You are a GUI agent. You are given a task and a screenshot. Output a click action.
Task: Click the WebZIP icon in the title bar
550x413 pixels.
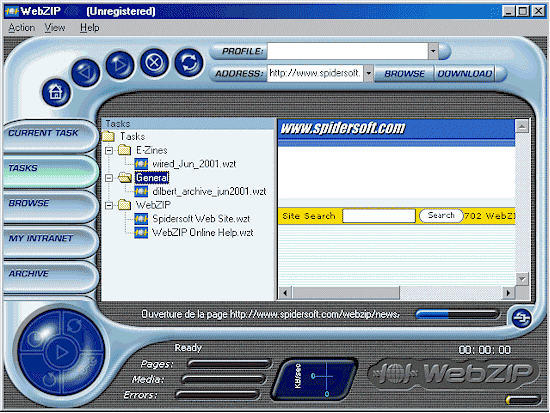click(12, 11)
